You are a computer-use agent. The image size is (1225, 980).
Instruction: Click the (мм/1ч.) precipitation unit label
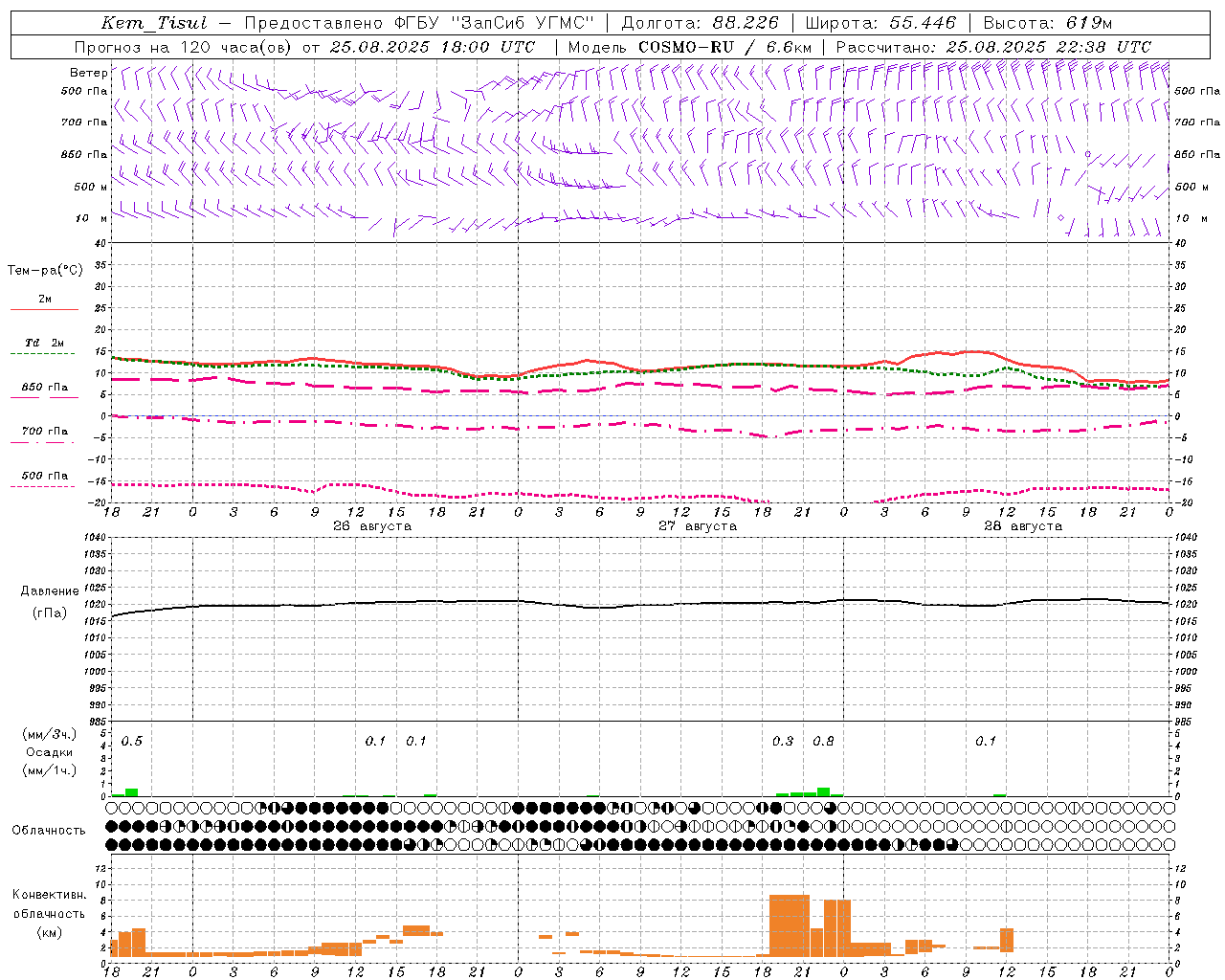(49, 770)
